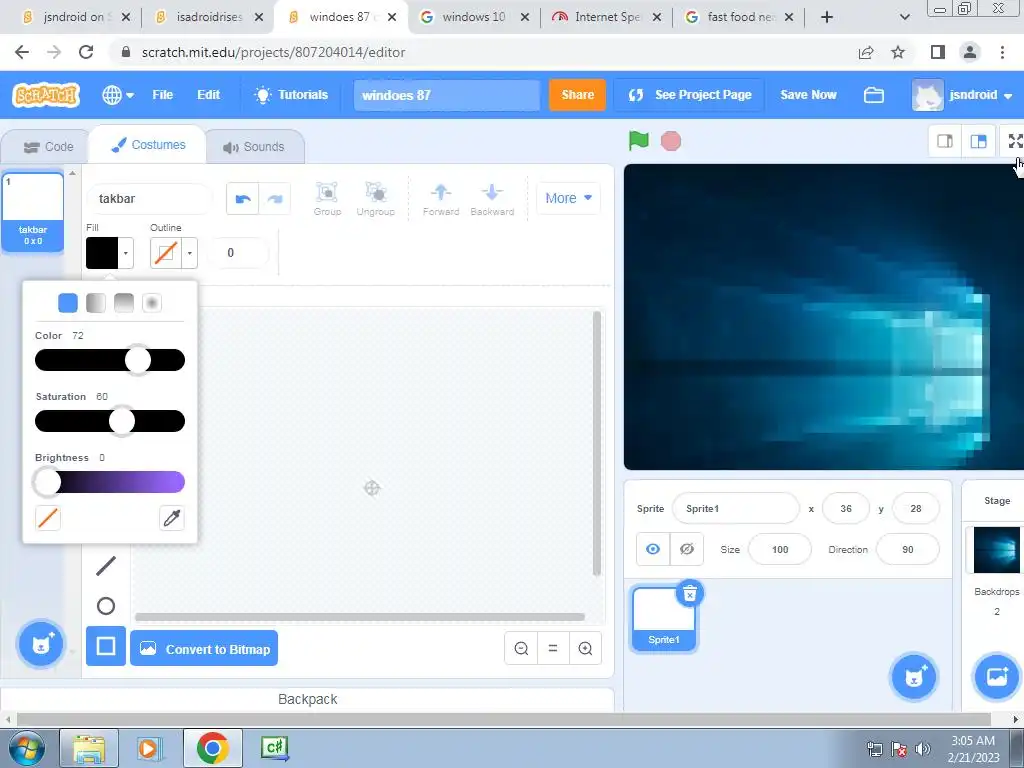This screenshot has width=1024, height=768.
Task: Bring object Forward
Action: (441, 199)
